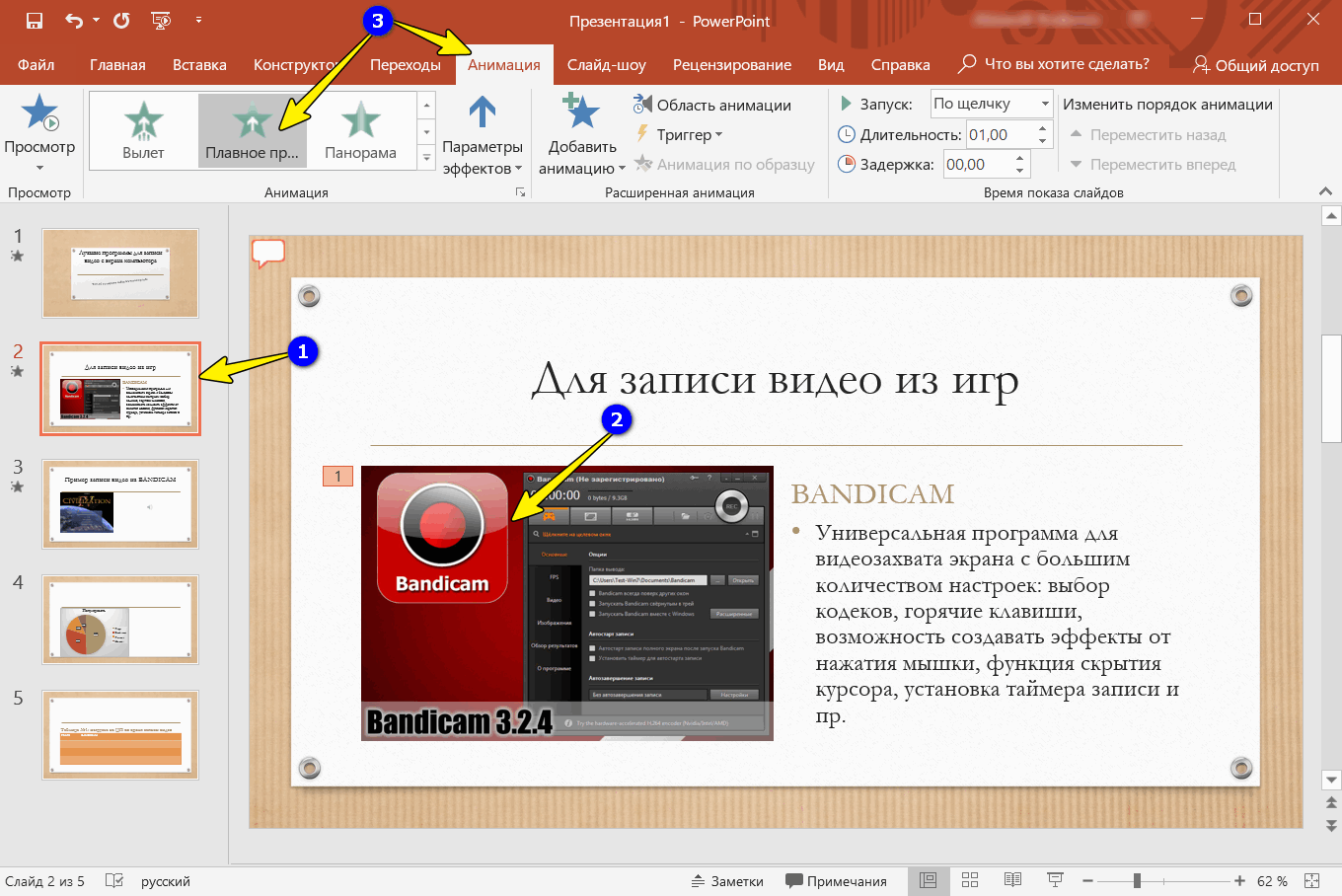Click the Длительность value field
The width and height of the screenshot is (1342, 896).
tap(1000, 134)
